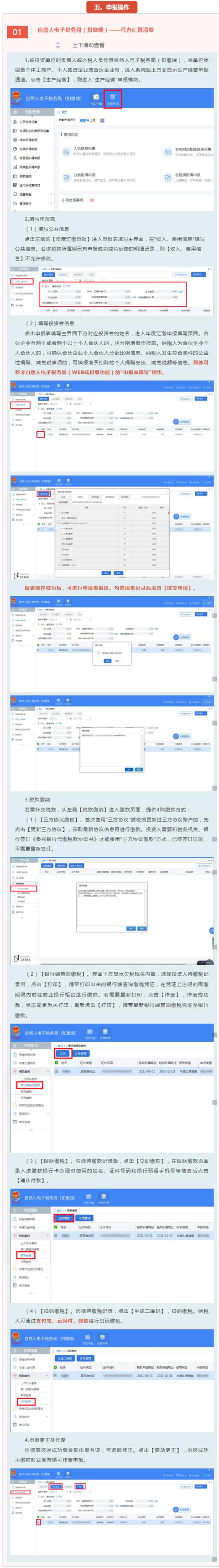Click the red-boxed 立即缴税 button
Viewport: 219px width, 1568px height.
(64, 1218)
